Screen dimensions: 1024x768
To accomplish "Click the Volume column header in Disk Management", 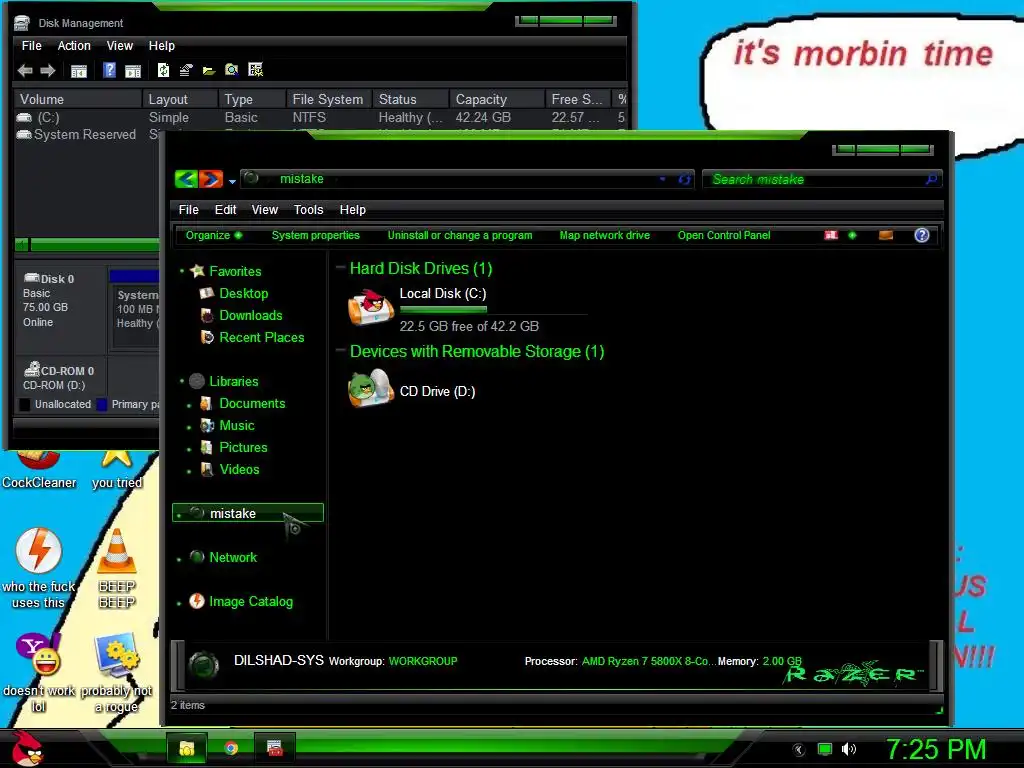I will pos(78,99).
